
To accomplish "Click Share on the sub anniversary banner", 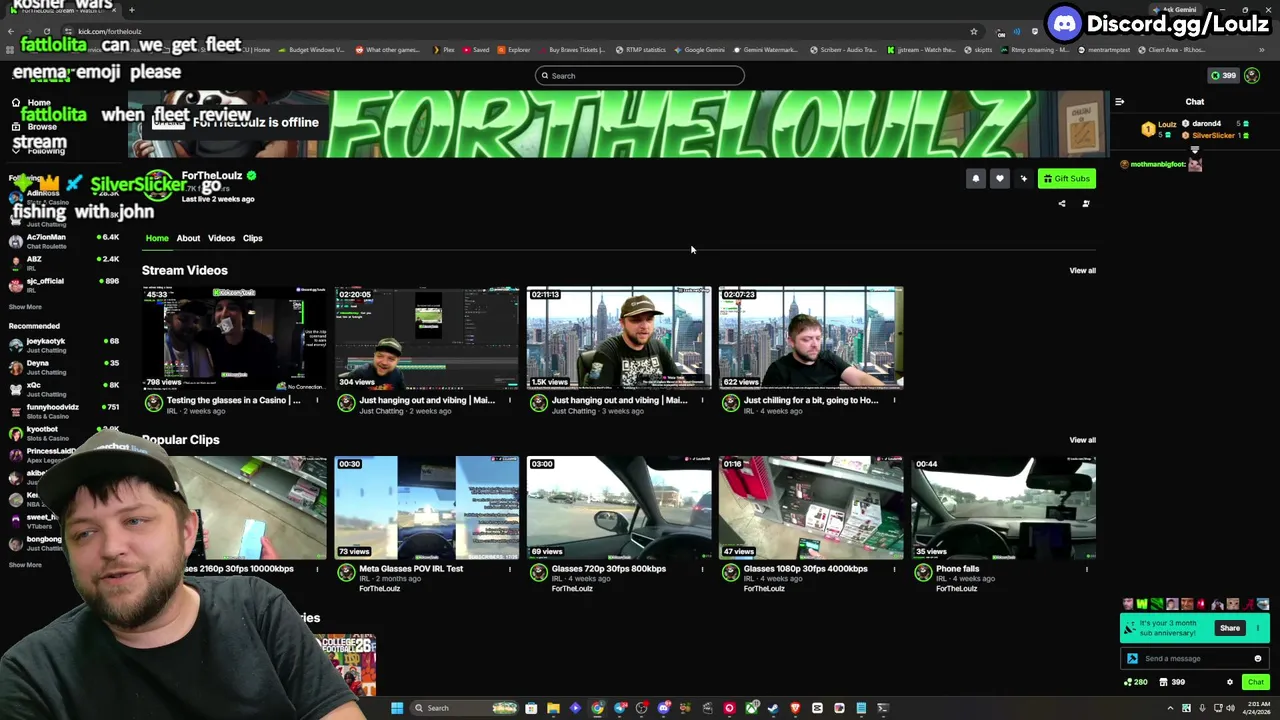I will pos(1230,628).
